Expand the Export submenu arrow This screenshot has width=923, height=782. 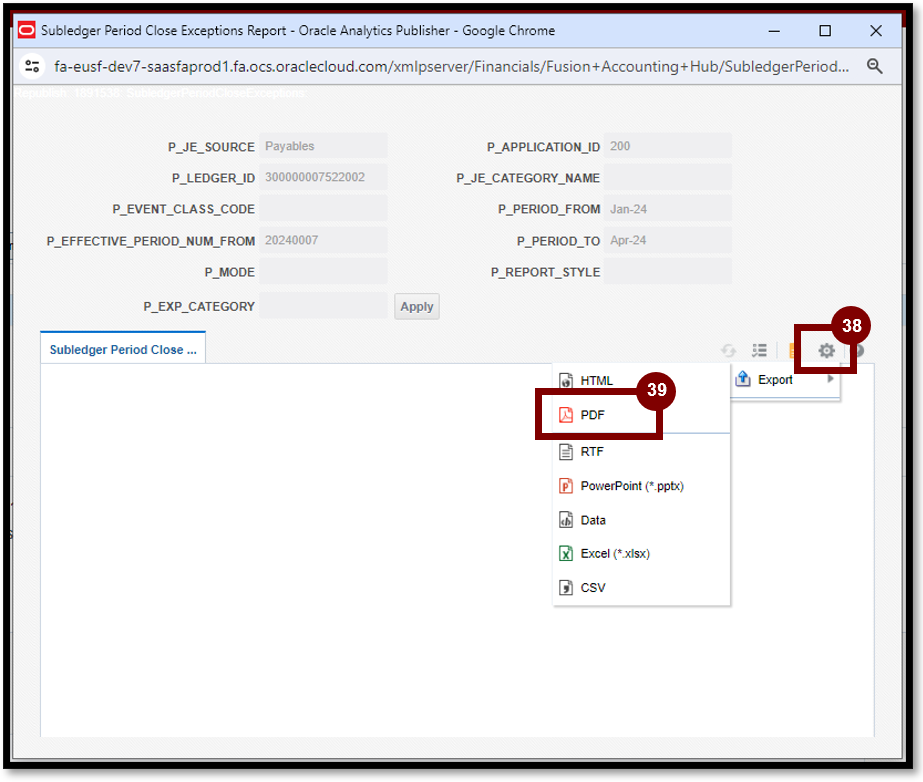pos(830,379)
